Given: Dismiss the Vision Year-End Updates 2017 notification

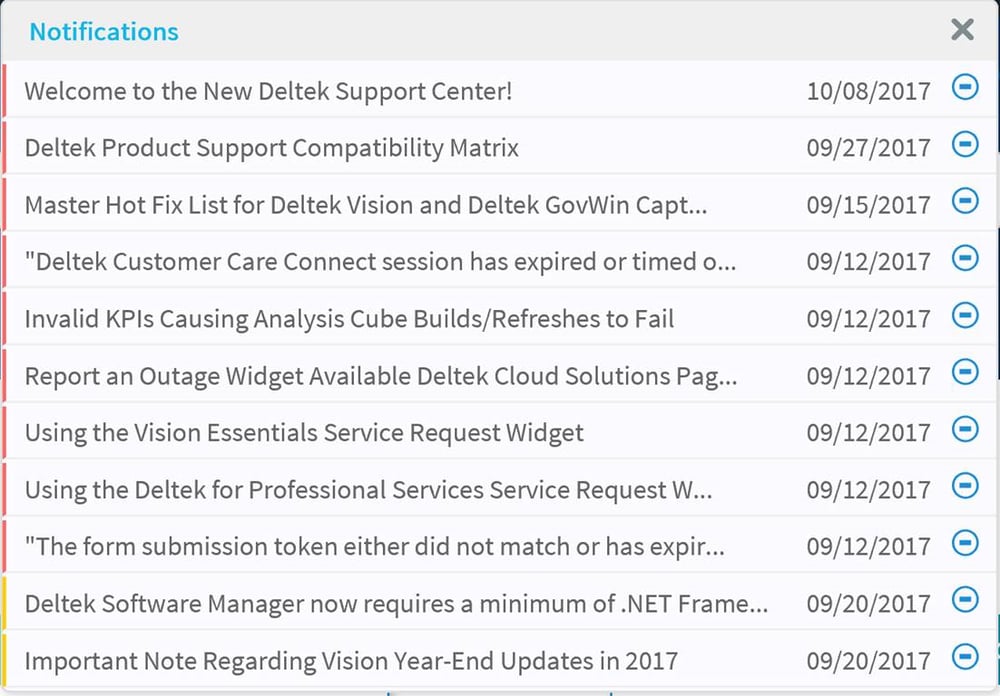Looking at the screenshot, I should point(965,658).
